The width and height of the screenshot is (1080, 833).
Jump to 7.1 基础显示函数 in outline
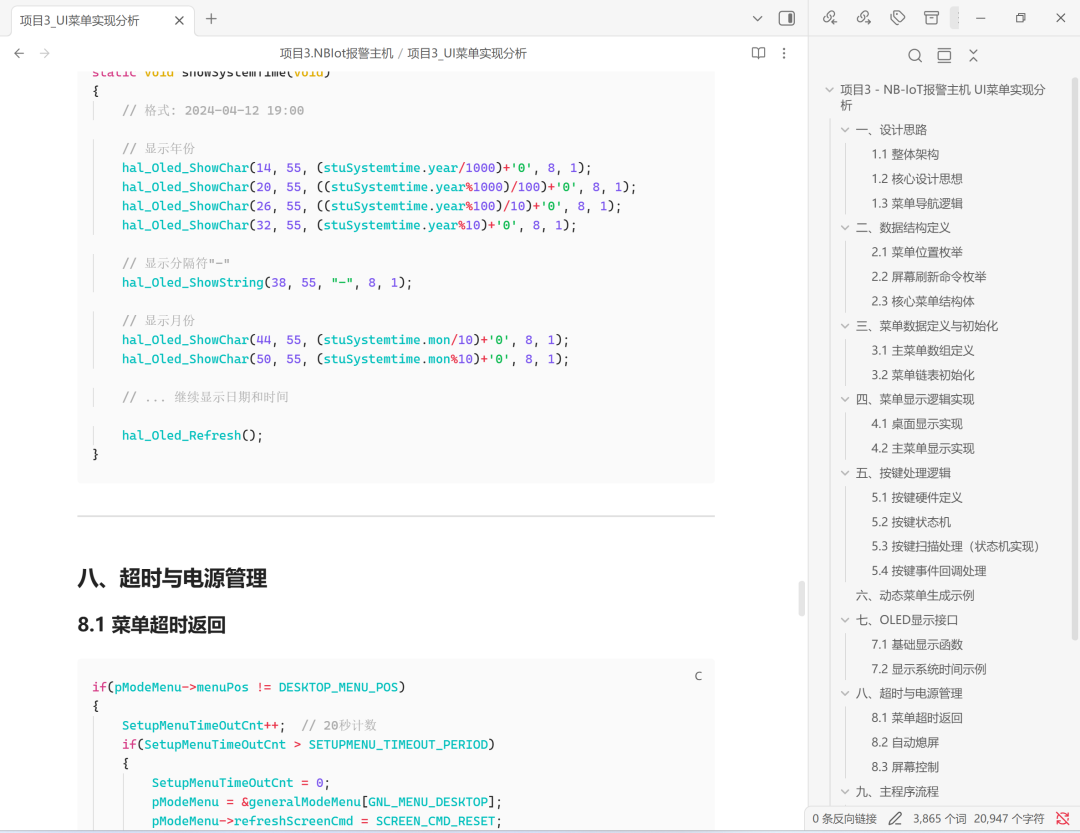click(x=917, y=645)
